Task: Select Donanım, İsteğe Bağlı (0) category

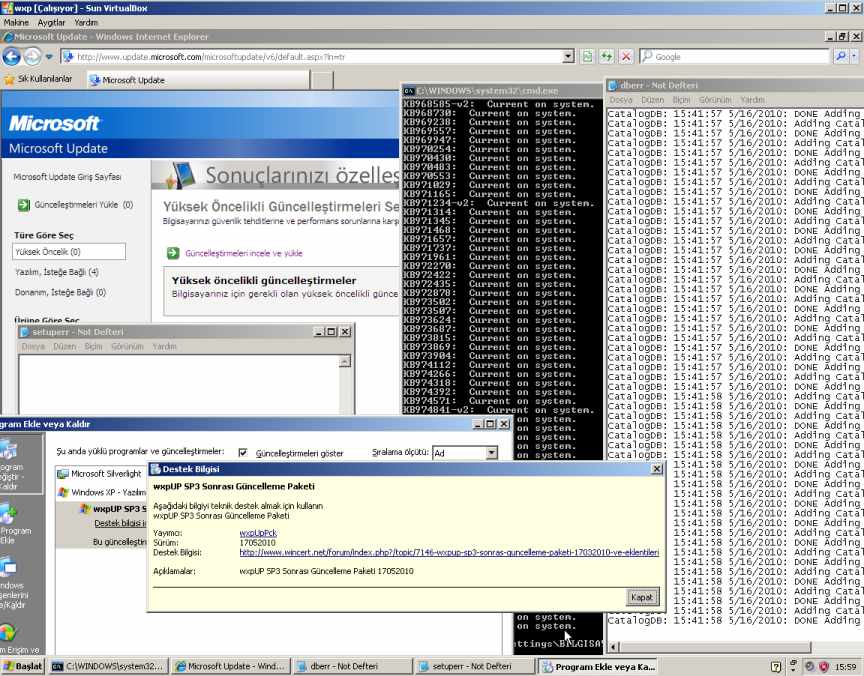Action: click(x=60, y=293)
